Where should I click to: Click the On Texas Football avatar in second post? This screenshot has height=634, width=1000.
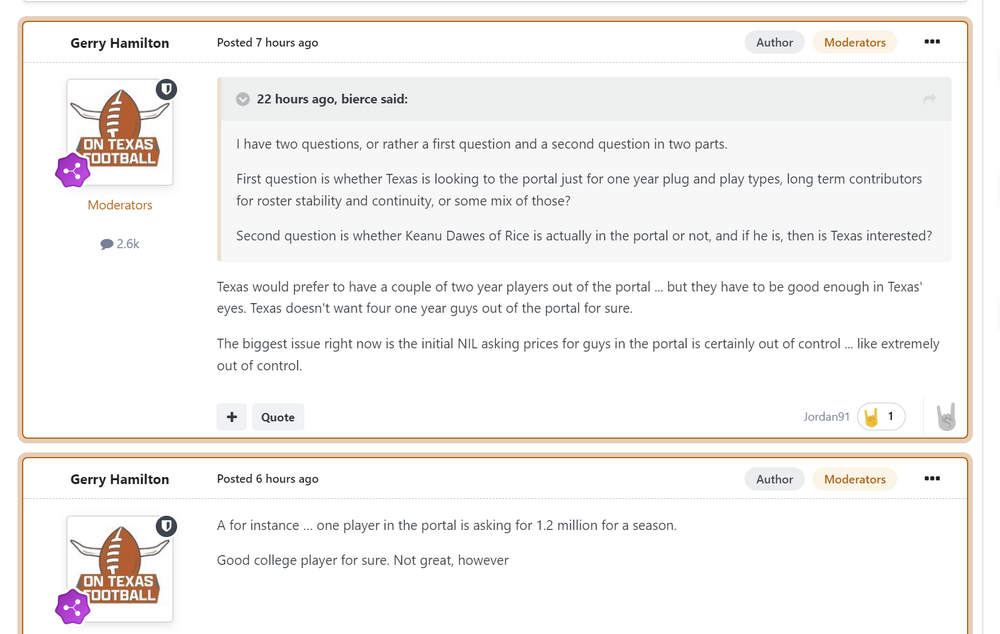[x=120, y=569]
